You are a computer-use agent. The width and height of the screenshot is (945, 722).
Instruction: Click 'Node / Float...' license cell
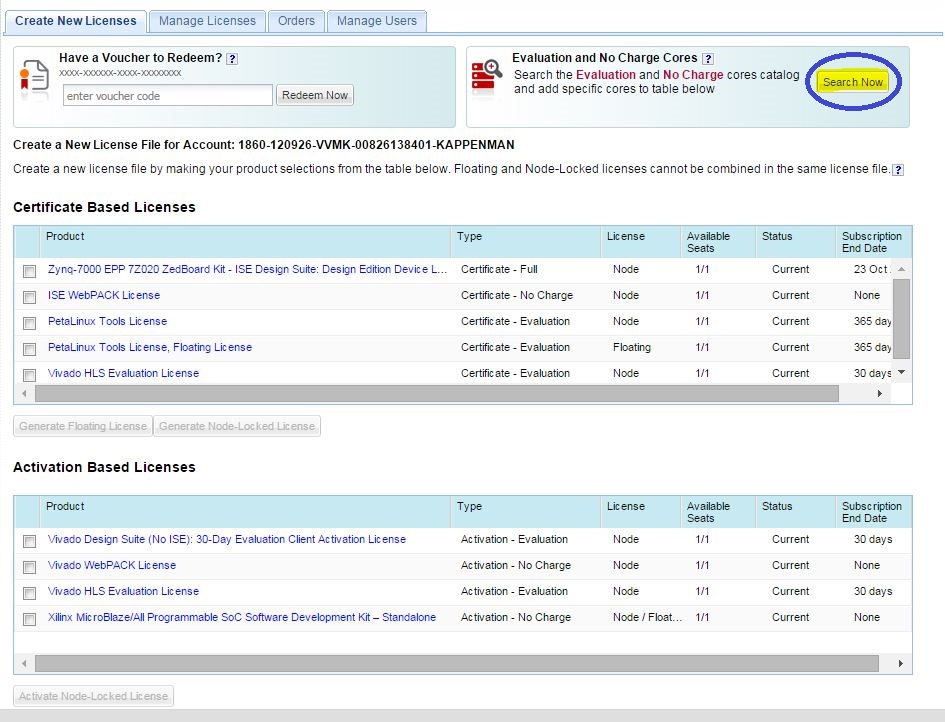coord(647,617)
